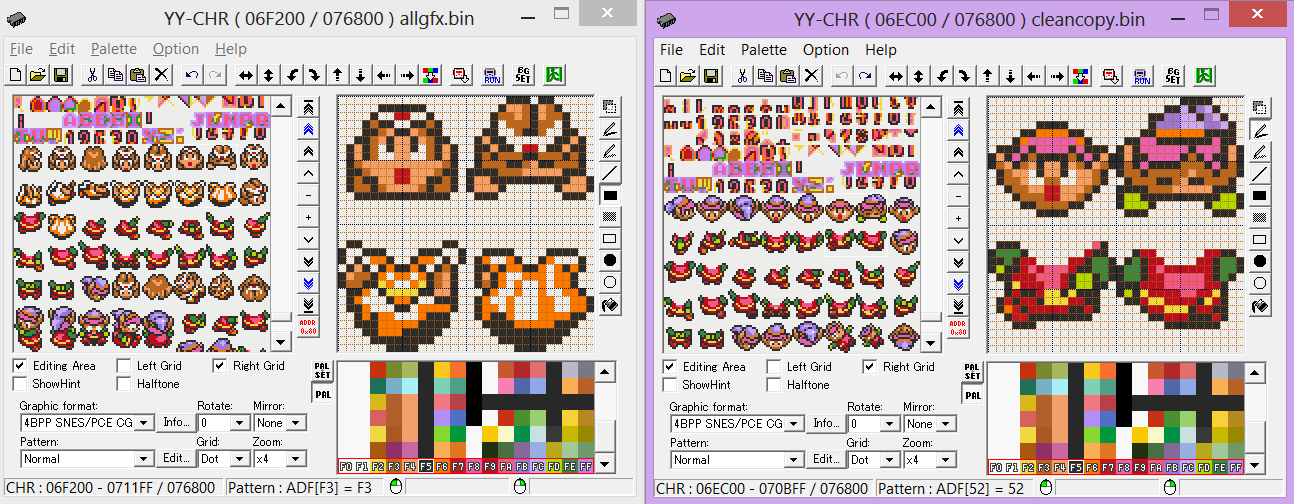Toggle Editing Area in cleancopy.bin window
Screen dimensions: 1294x504
click(705, 367)
